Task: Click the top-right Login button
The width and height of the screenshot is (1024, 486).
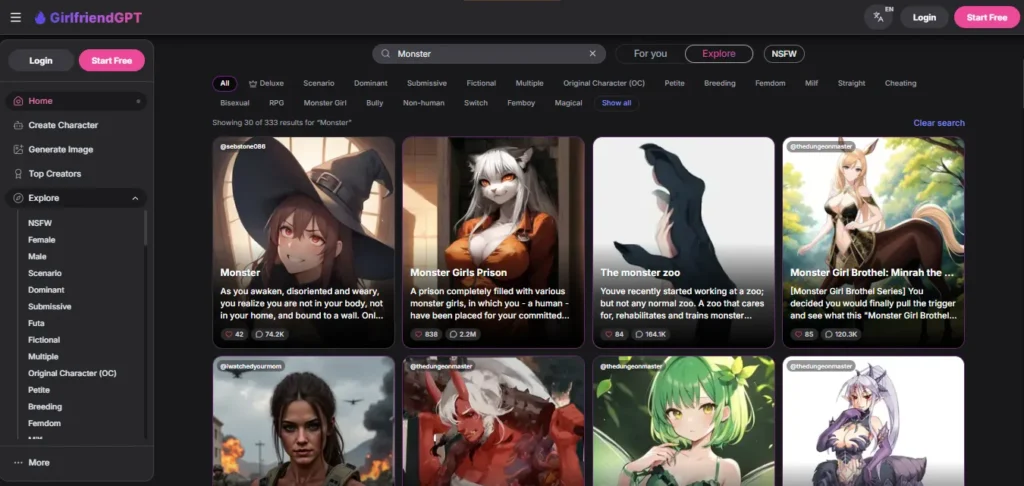Action: (x=924, y=18)
